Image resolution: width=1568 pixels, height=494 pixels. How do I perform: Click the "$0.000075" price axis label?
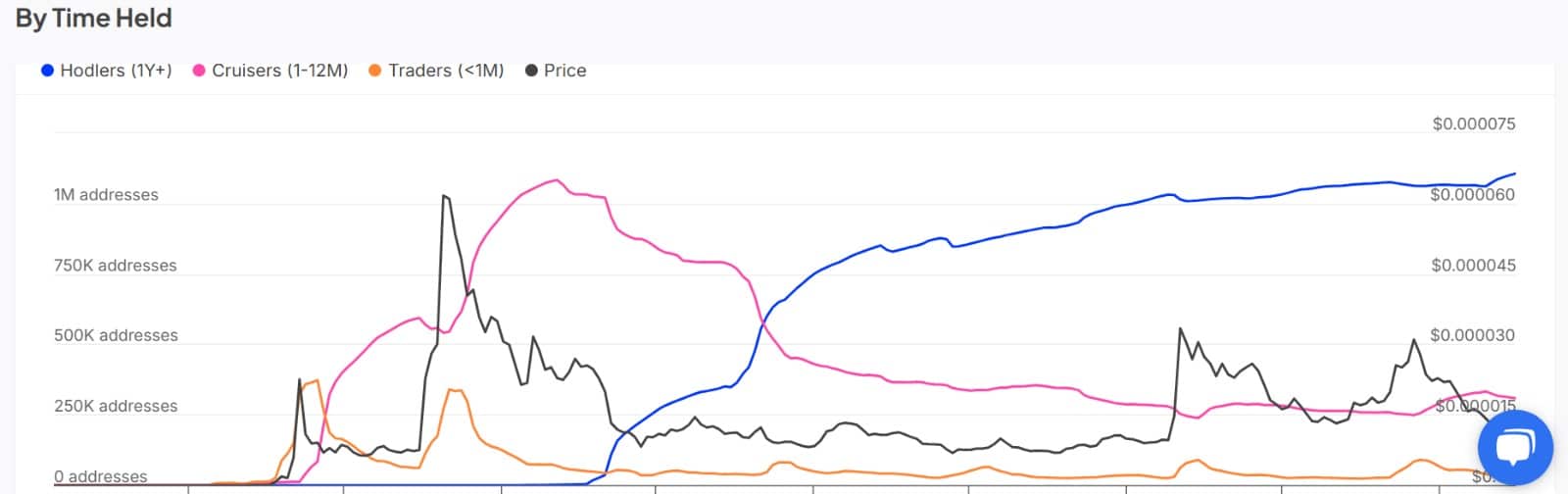[1473, 124]
